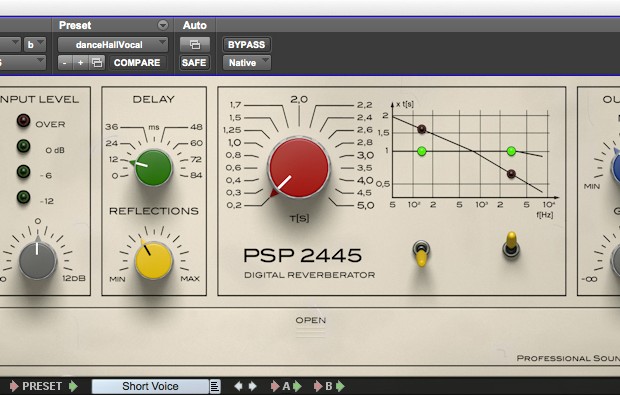Go to previous preset with left arrow

238,386
